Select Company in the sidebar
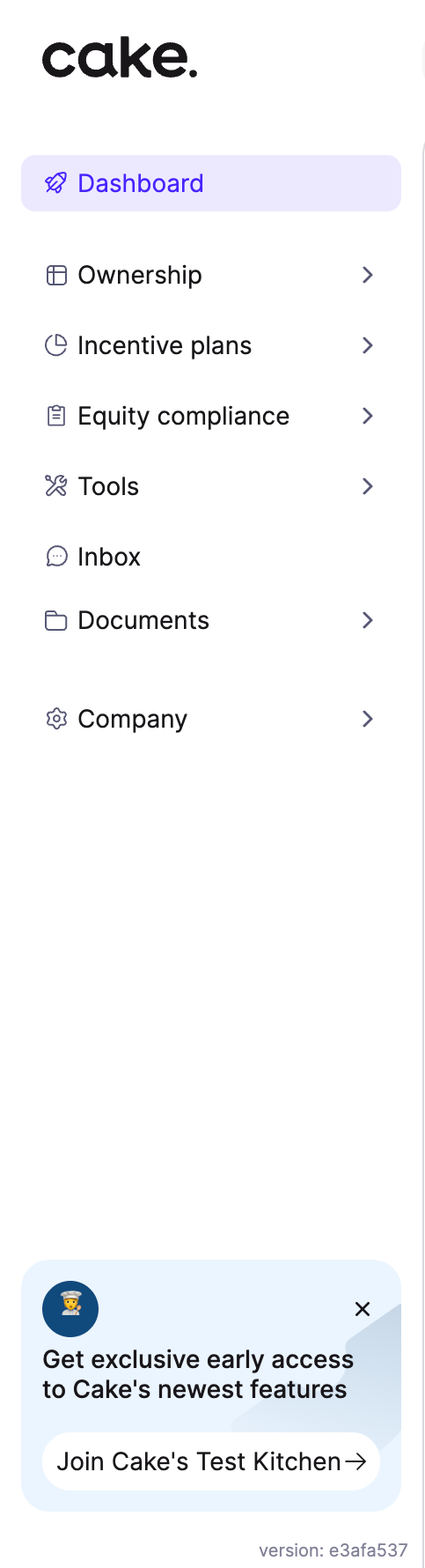Screen dimensions: 425x1568 (211, 719)
